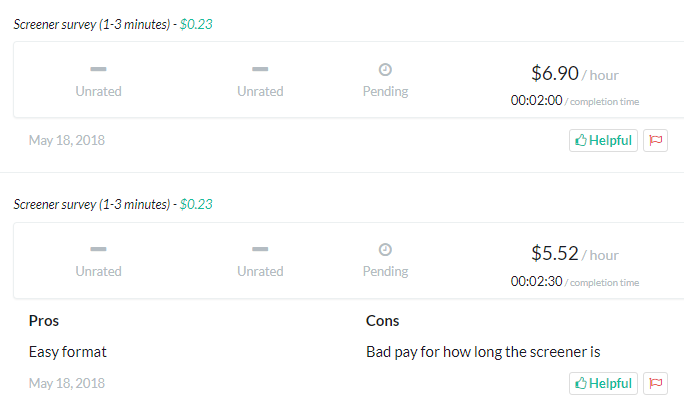Screen dimensions: 684x411
Task: Click the Pros text Easy format
Action: point(68,352)
